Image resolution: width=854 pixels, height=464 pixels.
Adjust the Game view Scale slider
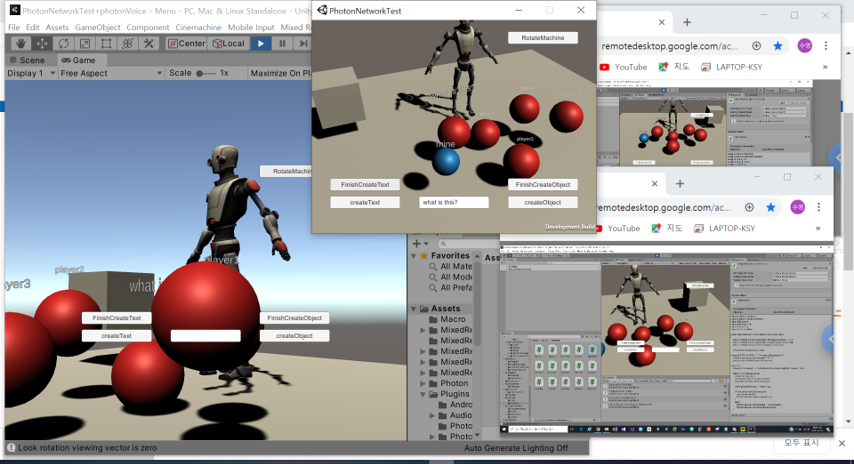tap(206, 73)
